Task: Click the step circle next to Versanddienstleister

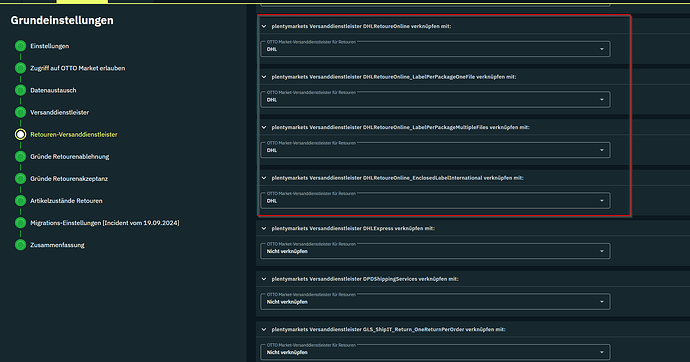Action: point(20,112)
